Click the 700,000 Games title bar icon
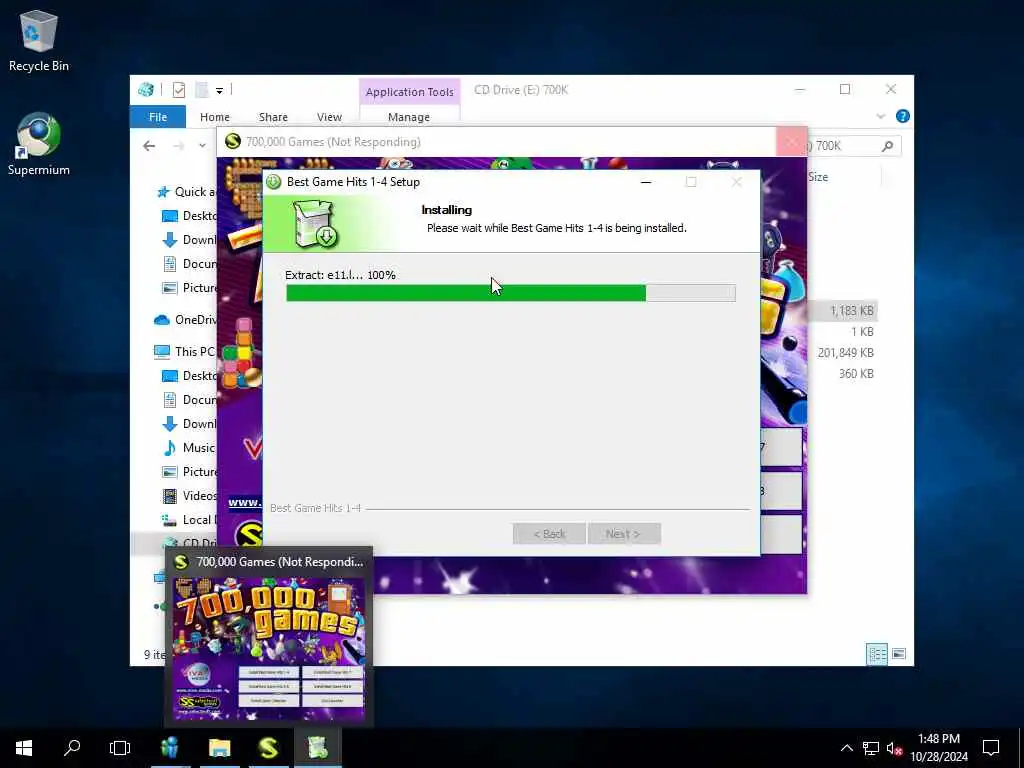This screenshot has width=1024, height=768. coord(232,142)
